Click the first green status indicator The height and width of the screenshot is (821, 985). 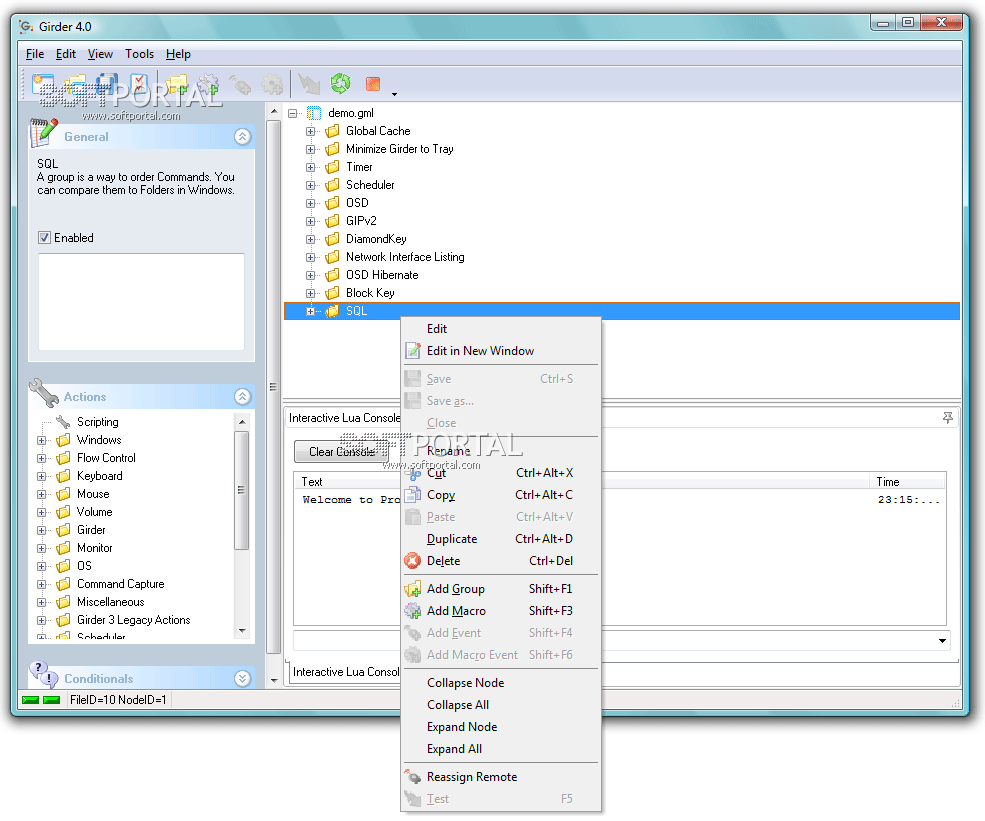click(x=30, y=700)
